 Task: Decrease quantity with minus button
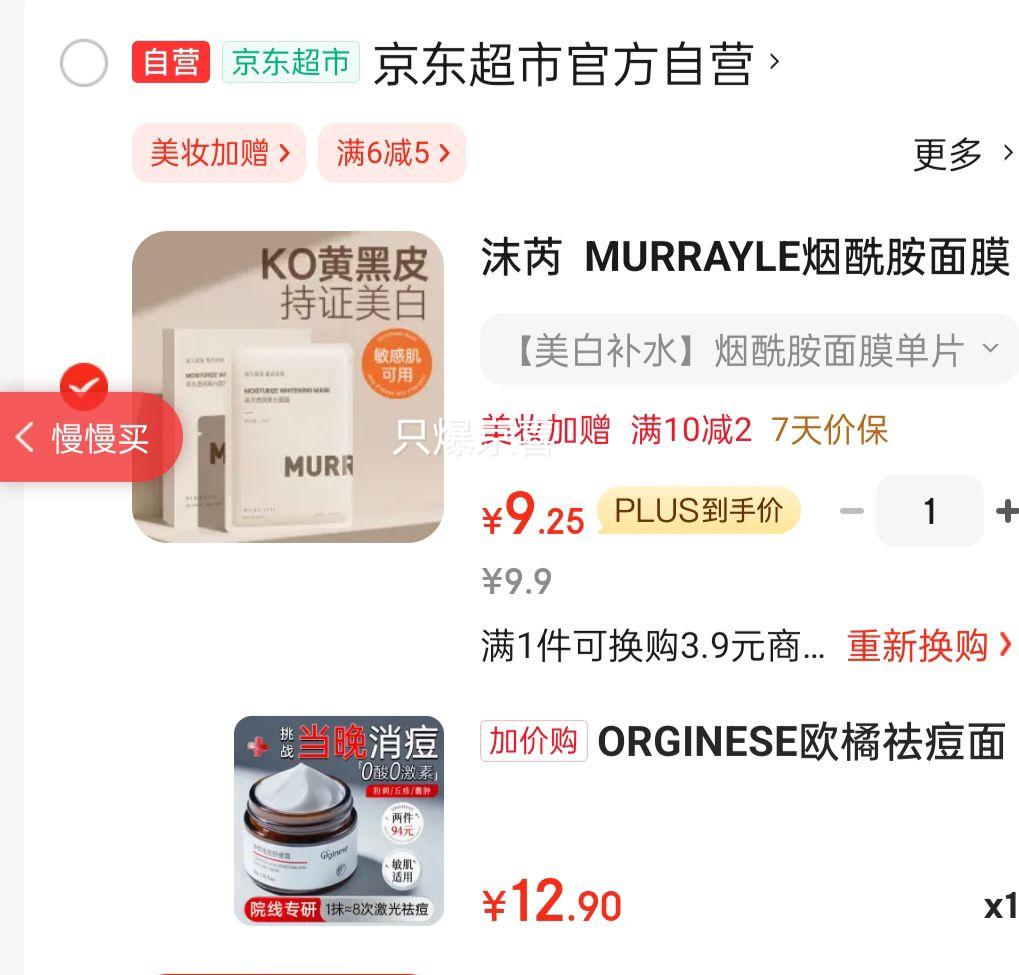click(851, 512)
